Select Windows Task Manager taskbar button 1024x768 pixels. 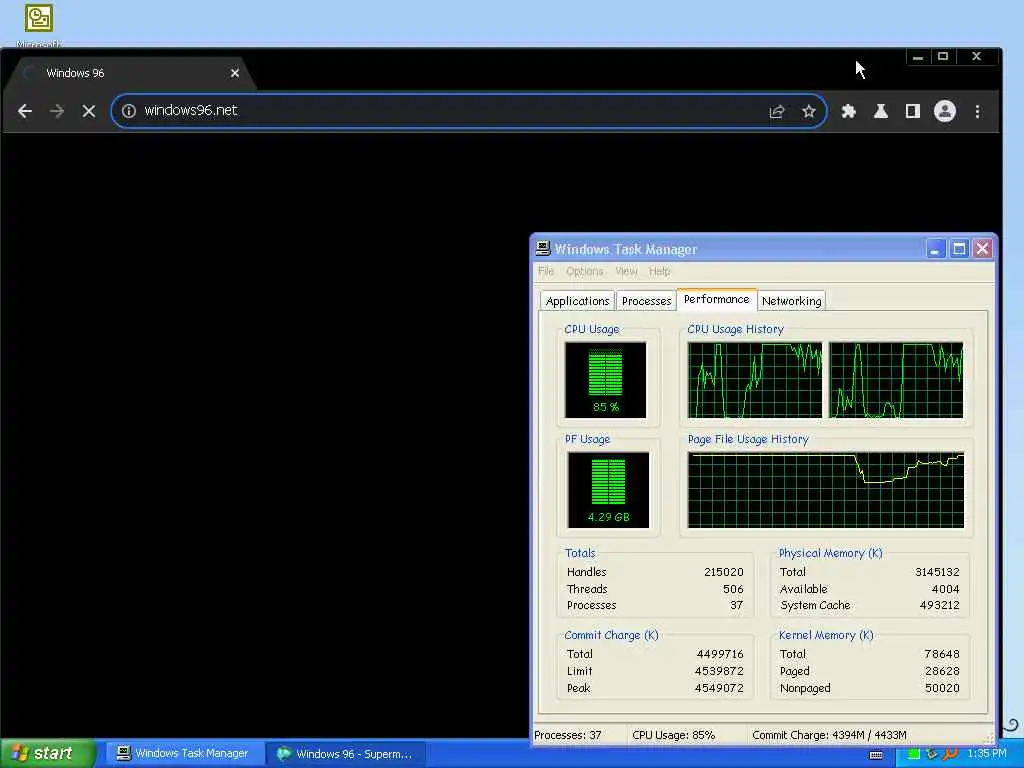point(183,754)
